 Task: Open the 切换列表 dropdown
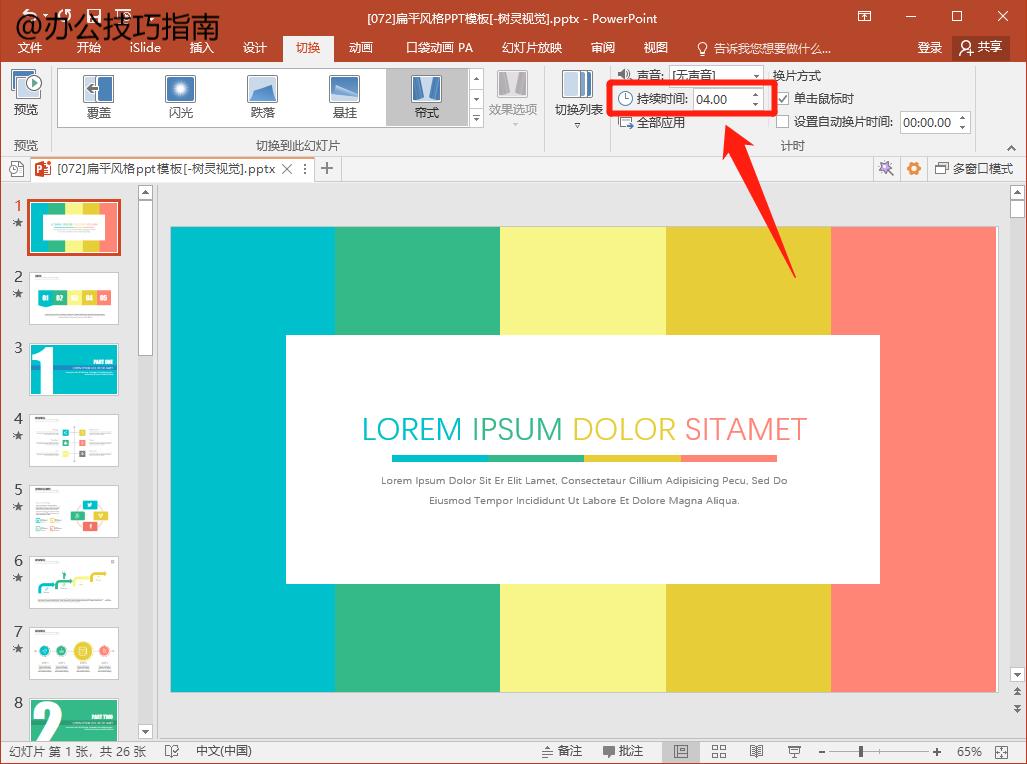578,98
